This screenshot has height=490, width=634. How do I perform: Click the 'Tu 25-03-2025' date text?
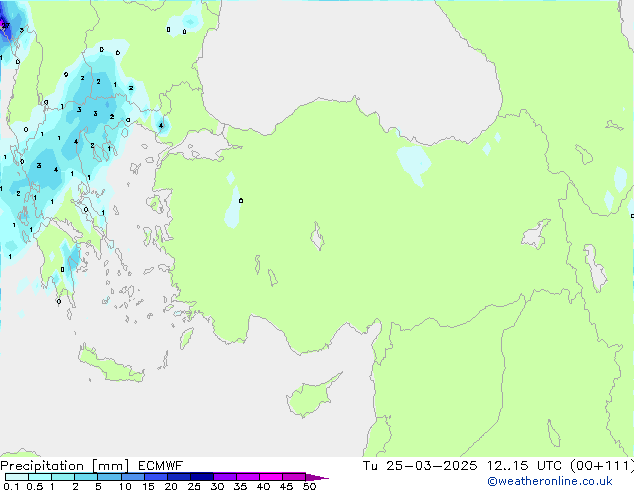click(420, 466)
